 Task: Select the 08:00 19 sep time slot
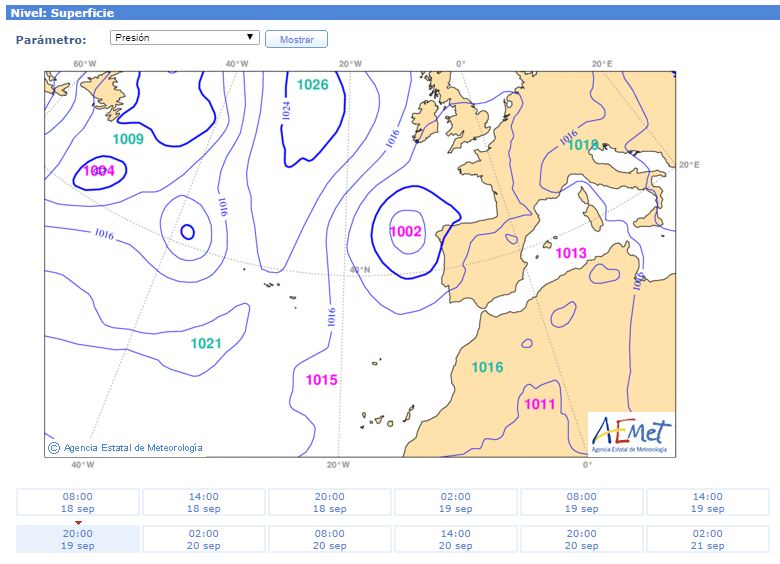(582, 502)
